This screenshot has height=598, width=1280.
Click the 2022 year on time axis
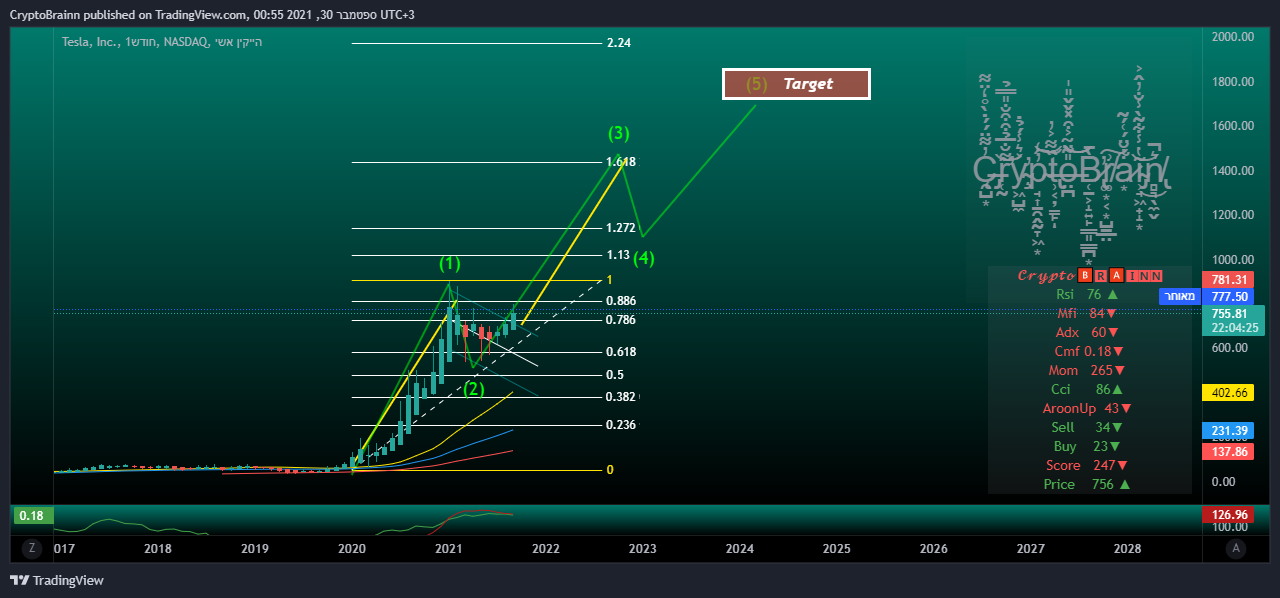545,548
